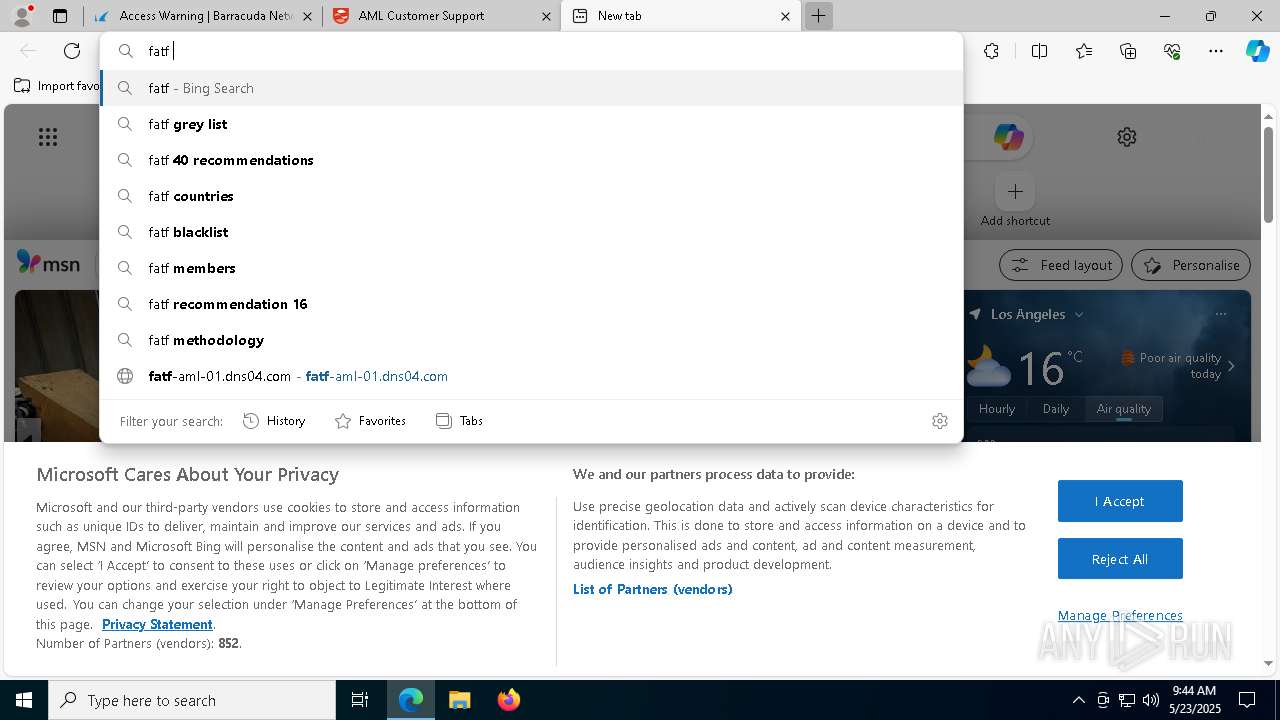
Task: Expand the air quality details arrow
Action: click(x=1231, y=366)
